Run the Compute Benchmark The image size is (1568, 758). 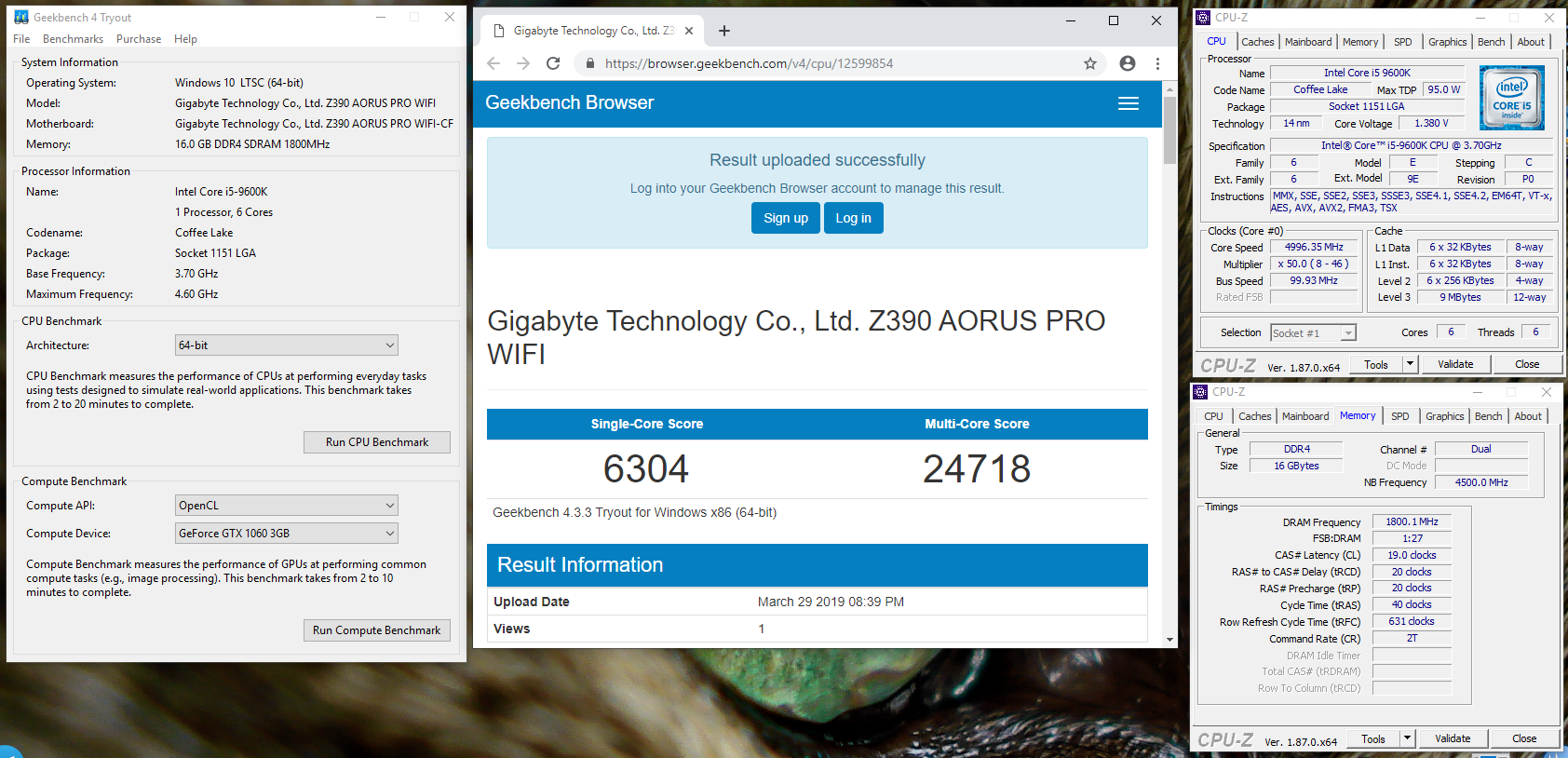[x=377, y=630]
